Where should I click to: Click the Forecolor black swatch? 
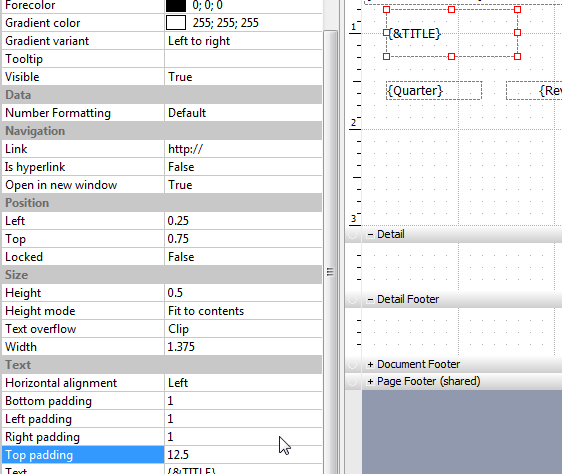pos(176,5)
